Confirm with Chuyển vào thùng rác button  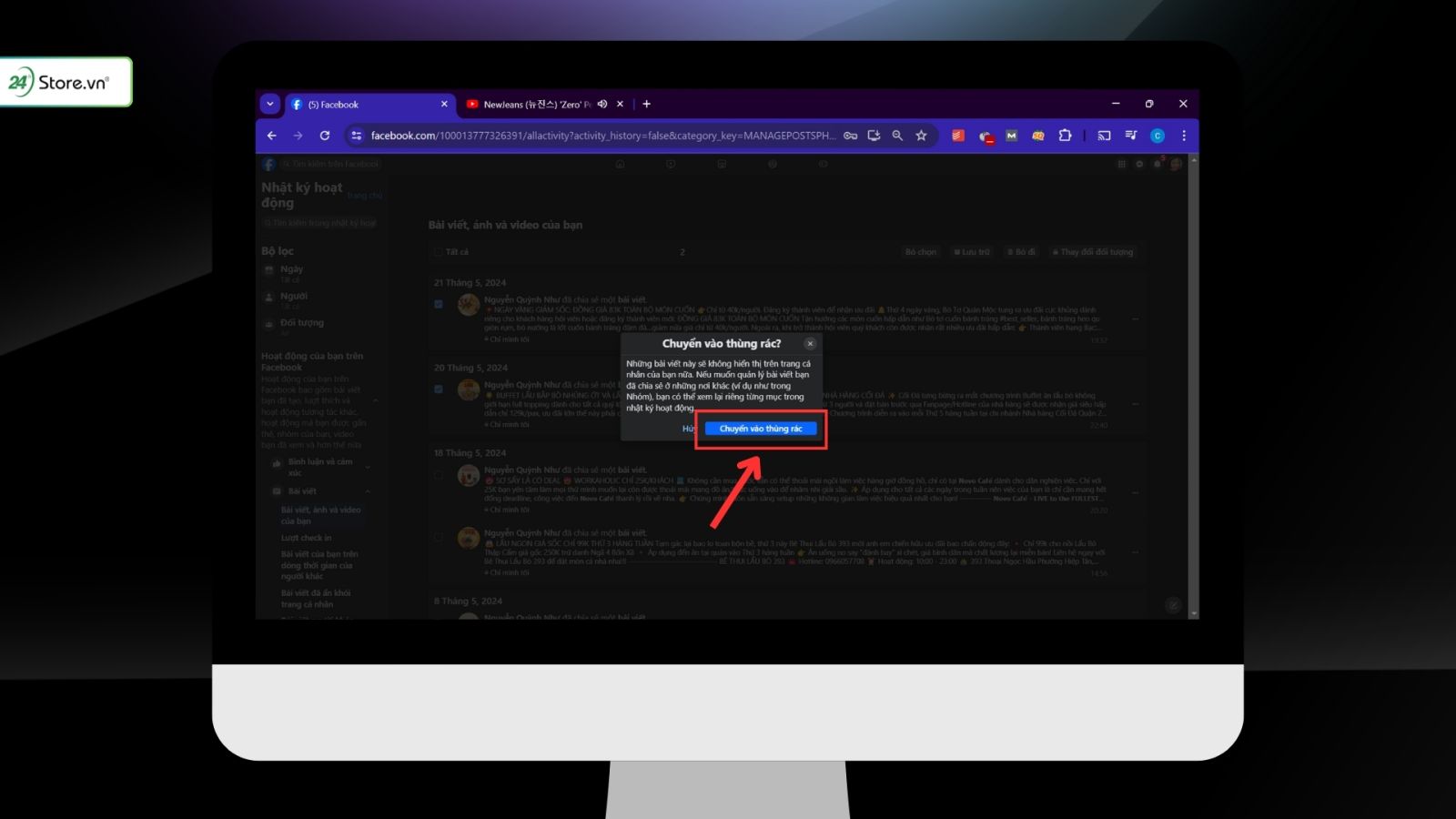point(761,429)
